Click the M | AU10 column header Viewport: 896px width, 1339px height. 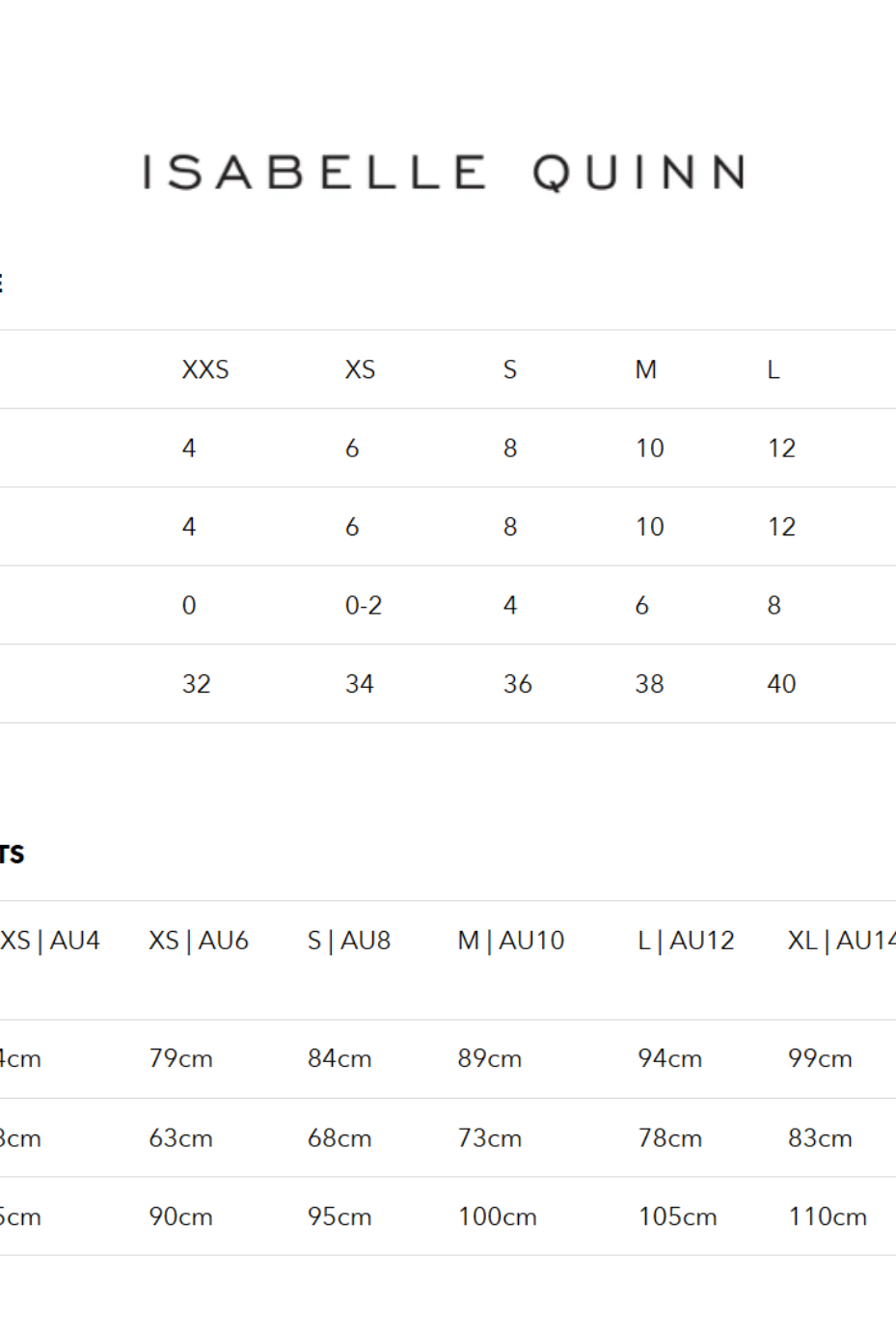pos(511,941)
